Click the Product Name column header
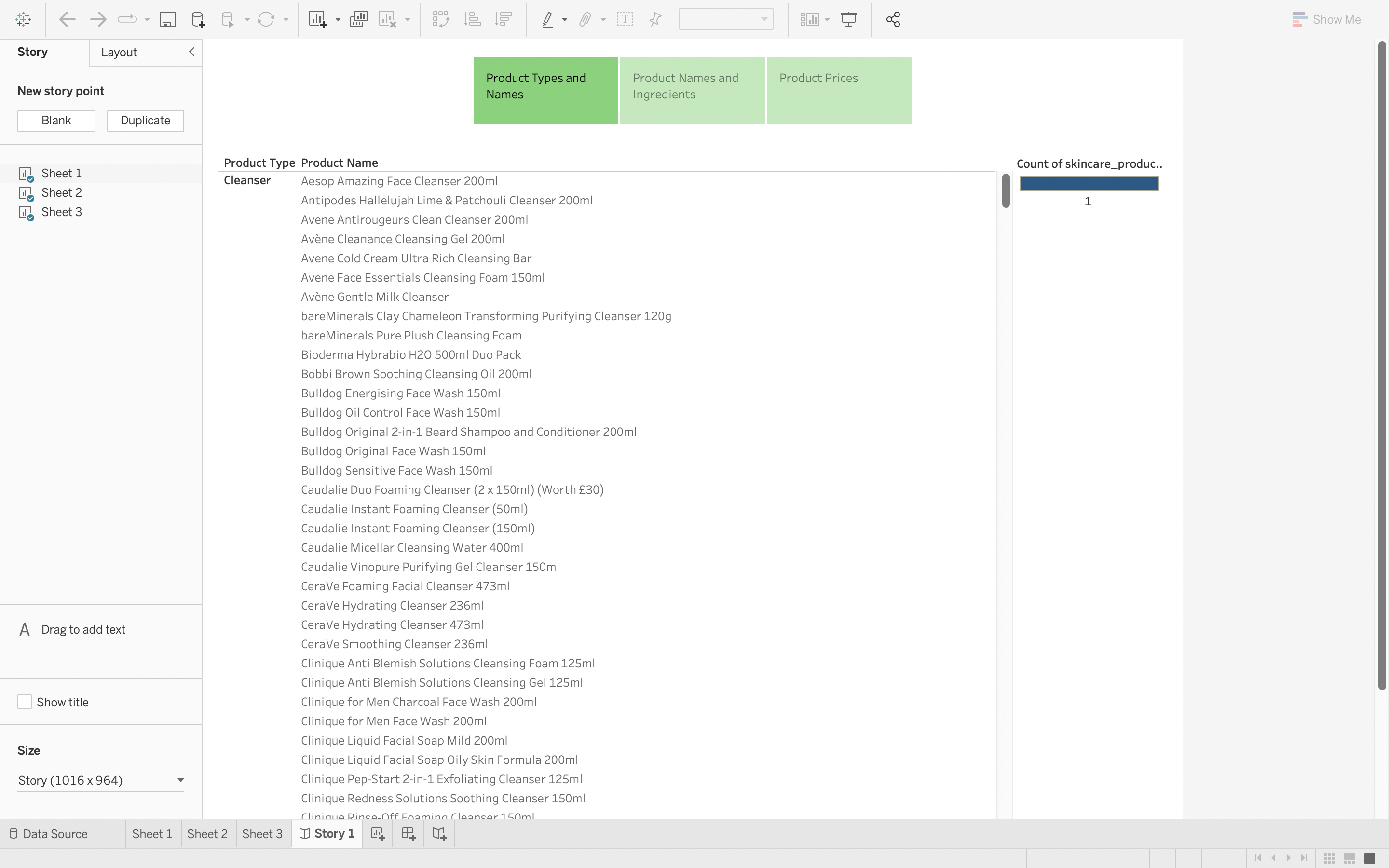1389x868 pixels. [x=339, y=163]
